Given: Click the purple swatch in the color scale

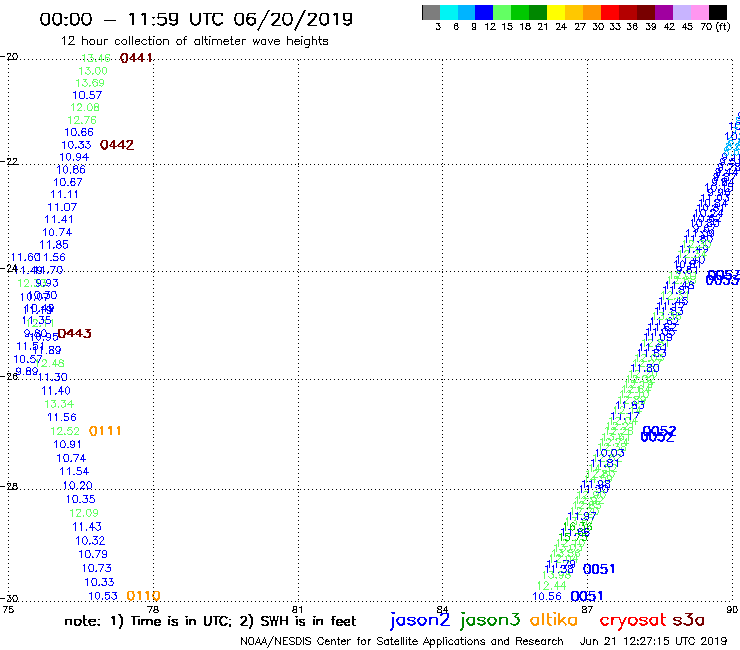Looking at the screenshot, I should point(664,12).
